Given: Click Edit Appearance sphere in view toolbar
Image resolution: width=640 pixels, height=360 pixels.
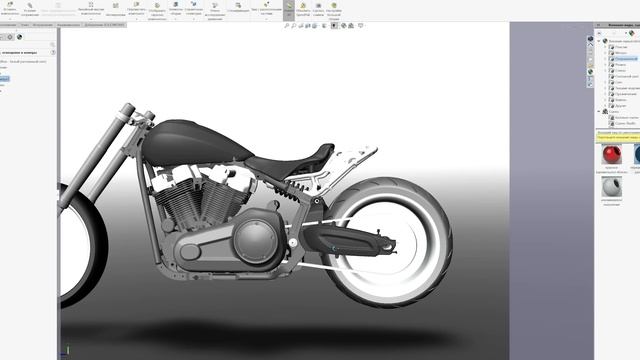Looking at the screenshot, I should point(344,26).
